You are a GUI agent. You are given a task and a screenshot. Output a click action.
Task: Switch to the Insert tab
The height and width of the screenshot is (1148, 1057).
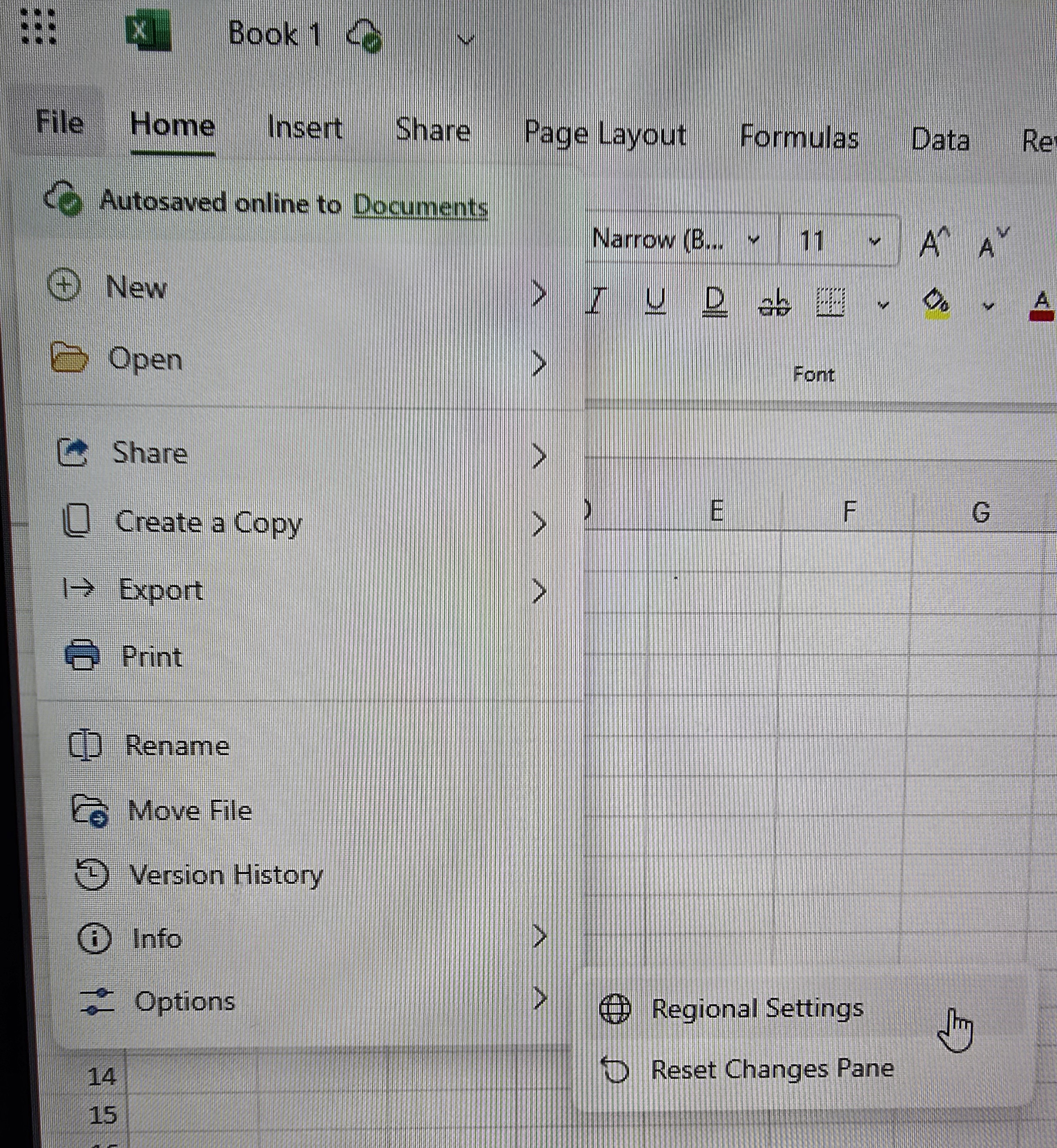(305, 127)
